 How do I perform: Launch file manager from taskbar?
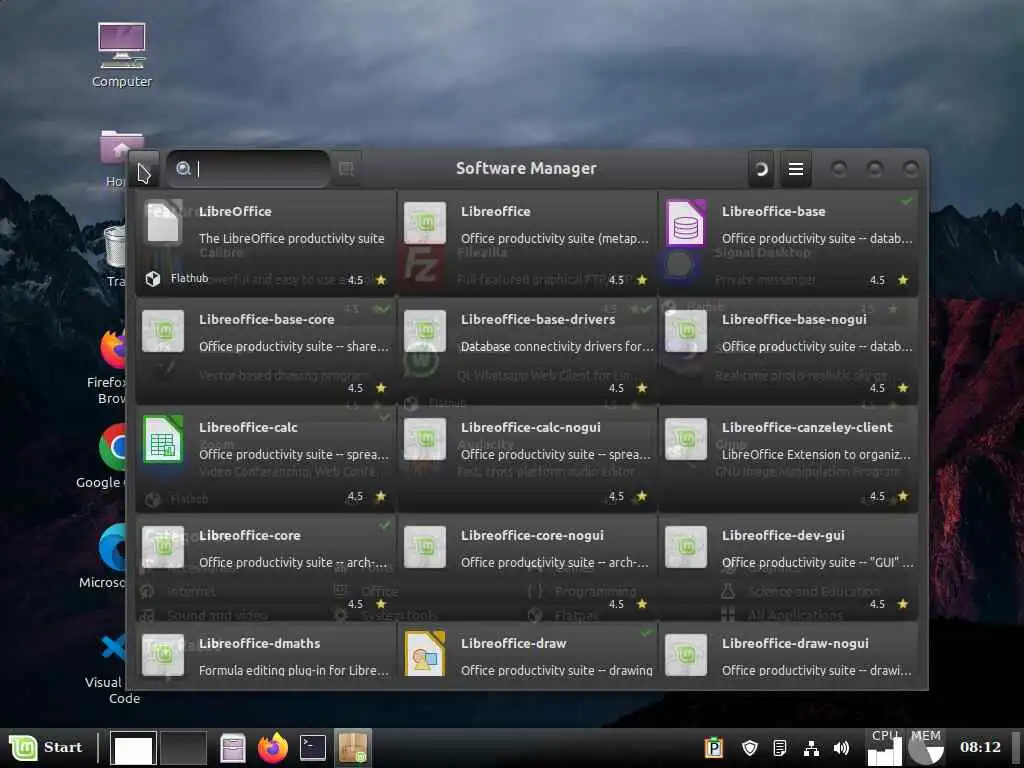[233, 748]
